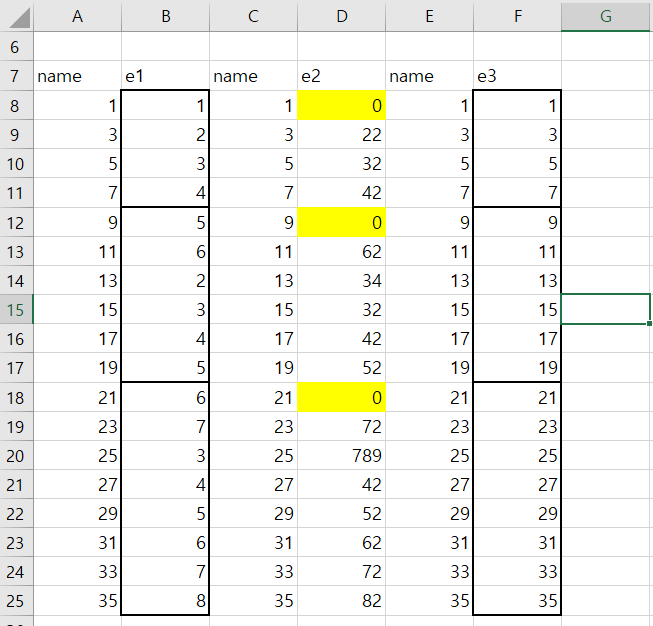The image size is (653, 626).
Task: Select row 7 header
Action: coord(17,76)
